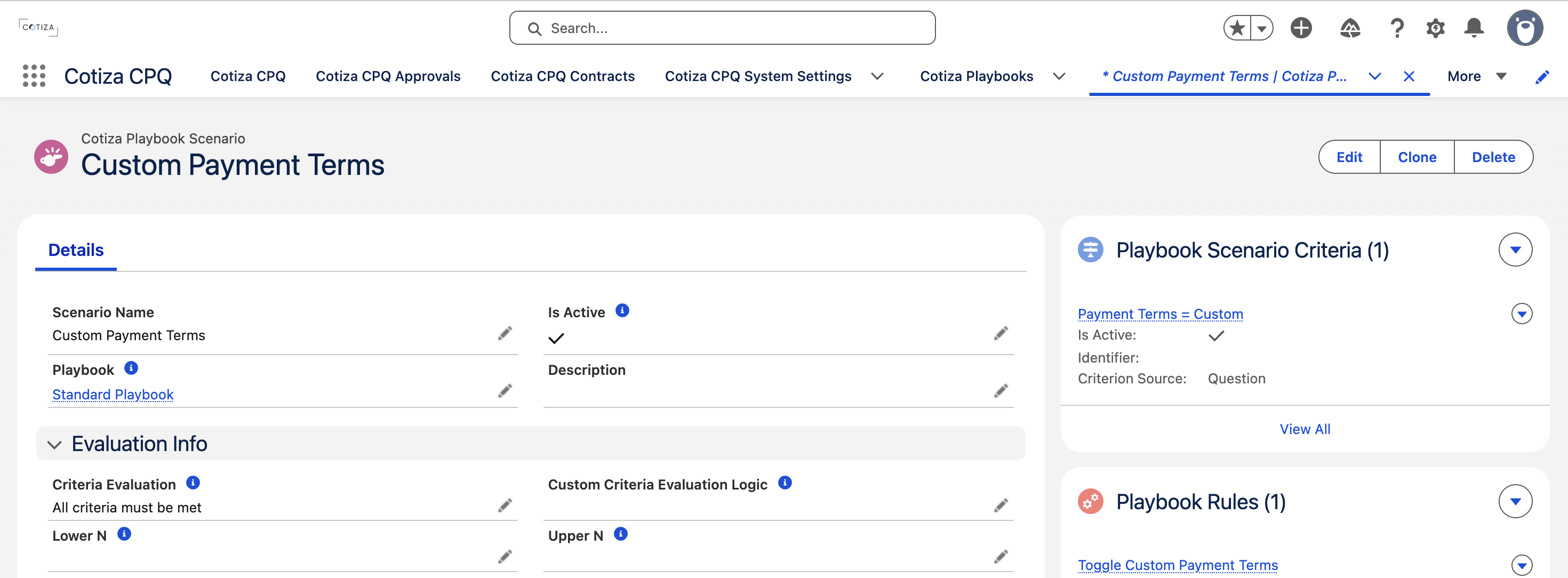Open the user profile avatar

pyautogui.click(x=1525, y=28)
